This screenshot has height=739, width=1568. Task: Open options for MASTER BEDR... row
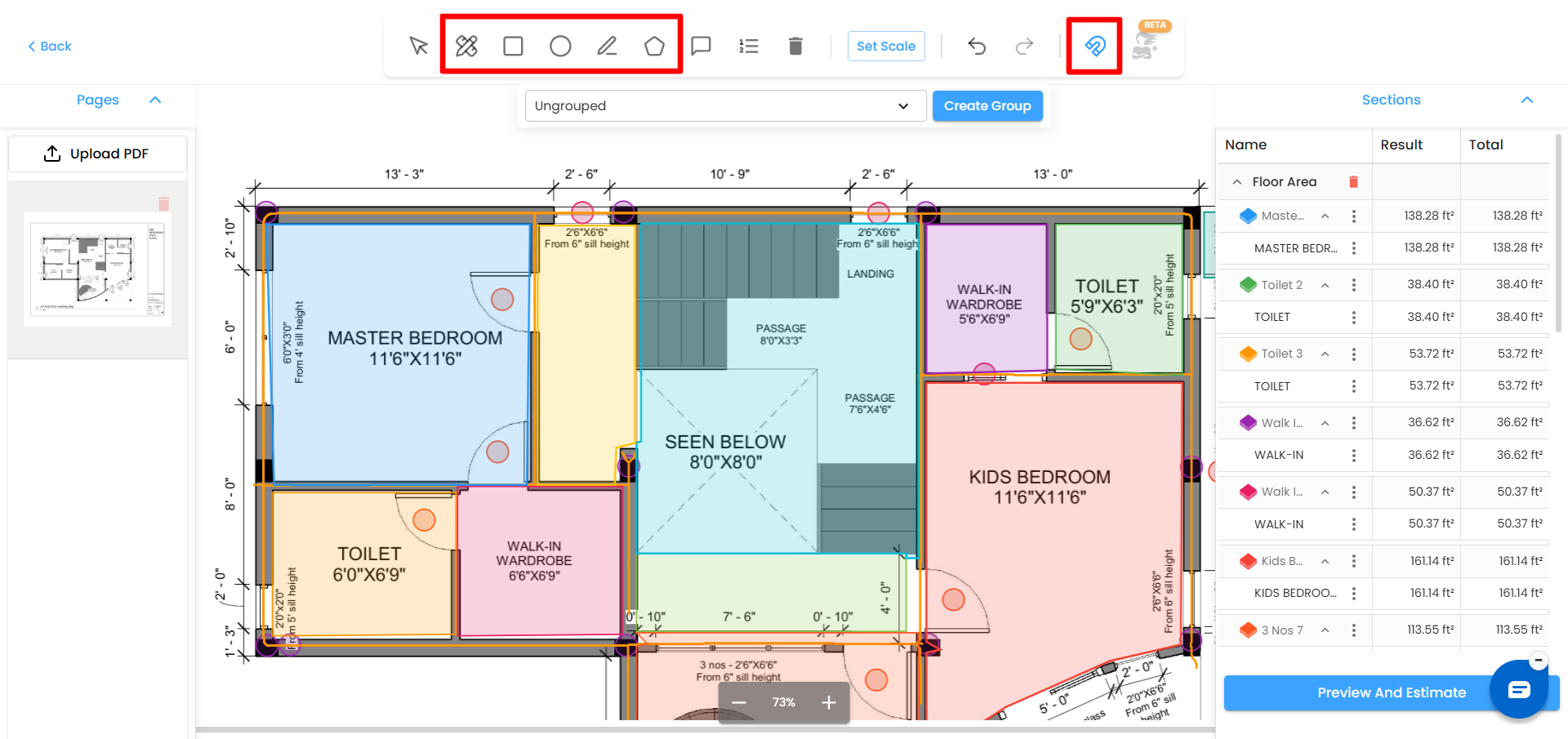click(1353, 247)
